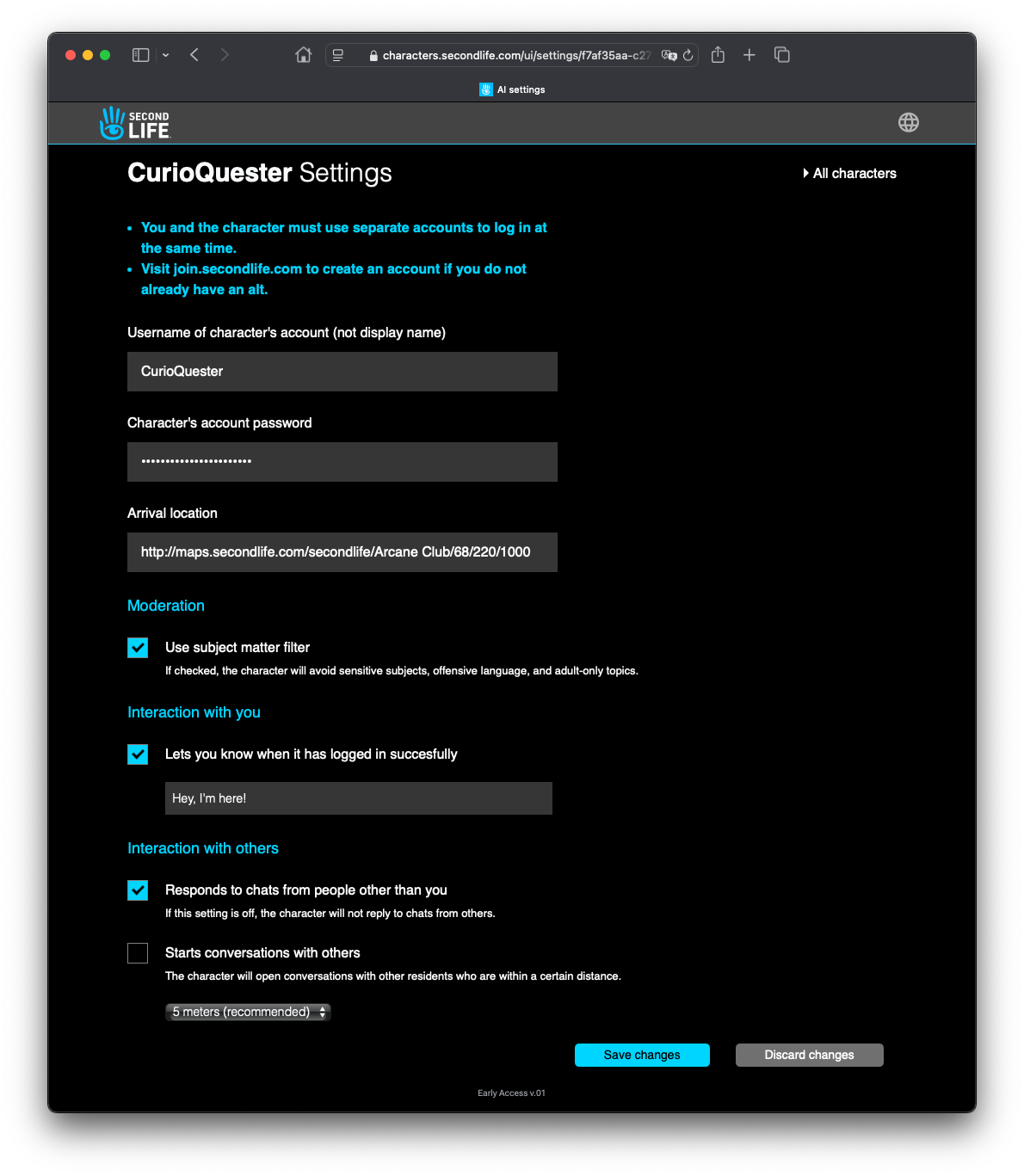Enable Starts conversations with others
Screen dimensions: 1024x1176
(x=138, y=953)
